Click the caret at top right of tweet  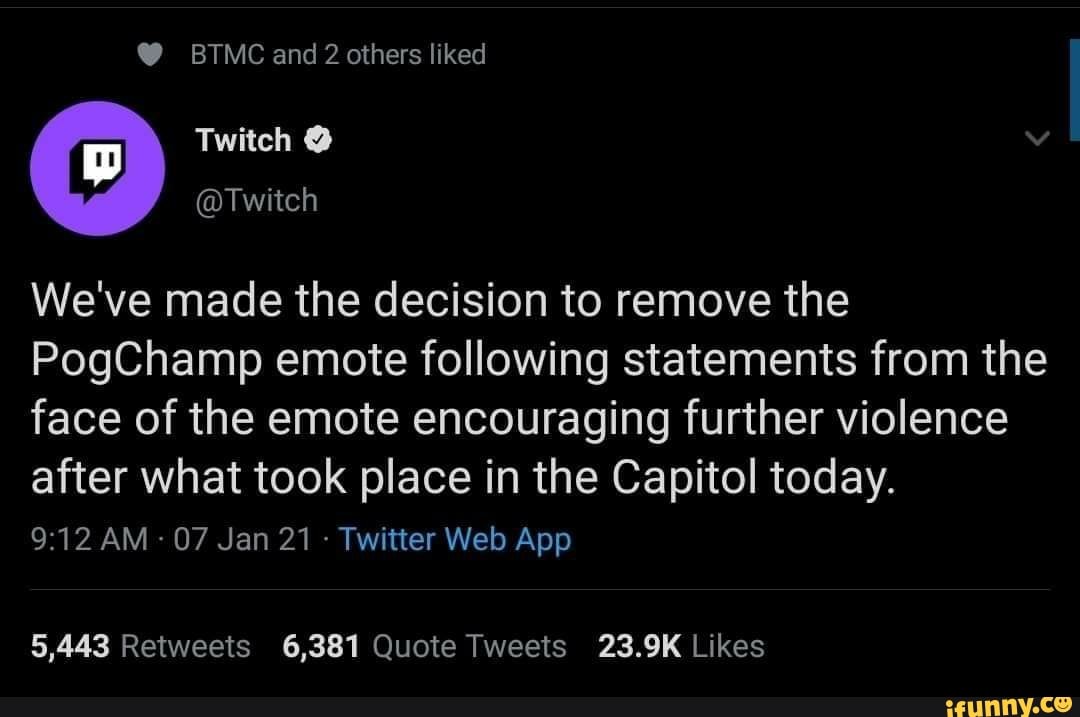(1037, 138)
